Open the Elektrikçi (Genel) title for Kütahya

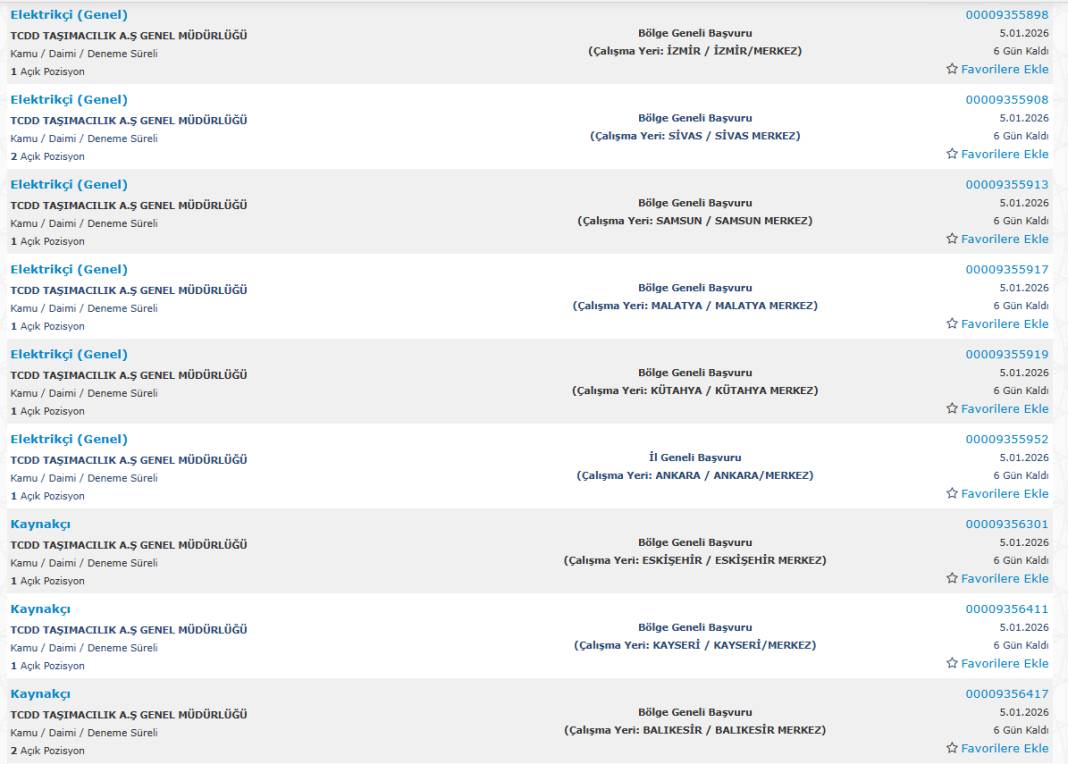pos(69,354)
